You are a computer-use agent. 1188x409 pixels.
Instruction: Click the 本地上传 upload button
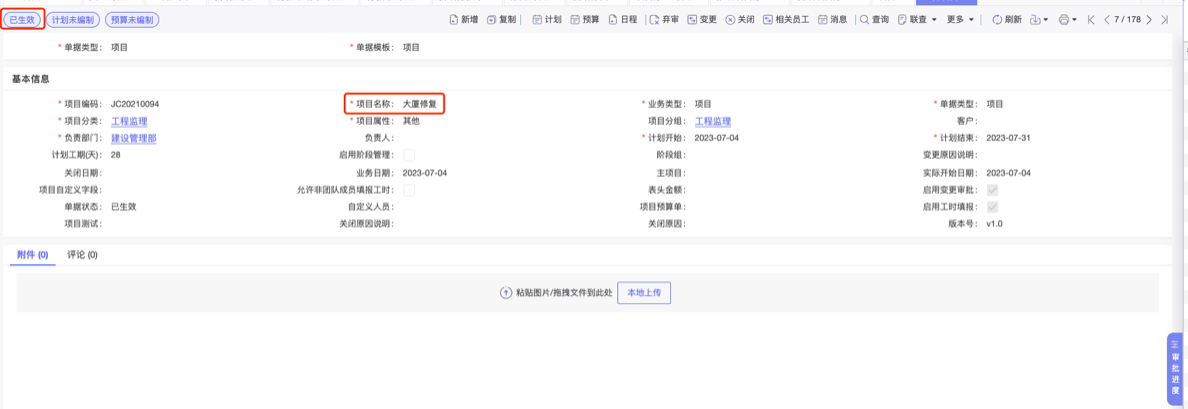pyautogui.click(x=644, y=292)
